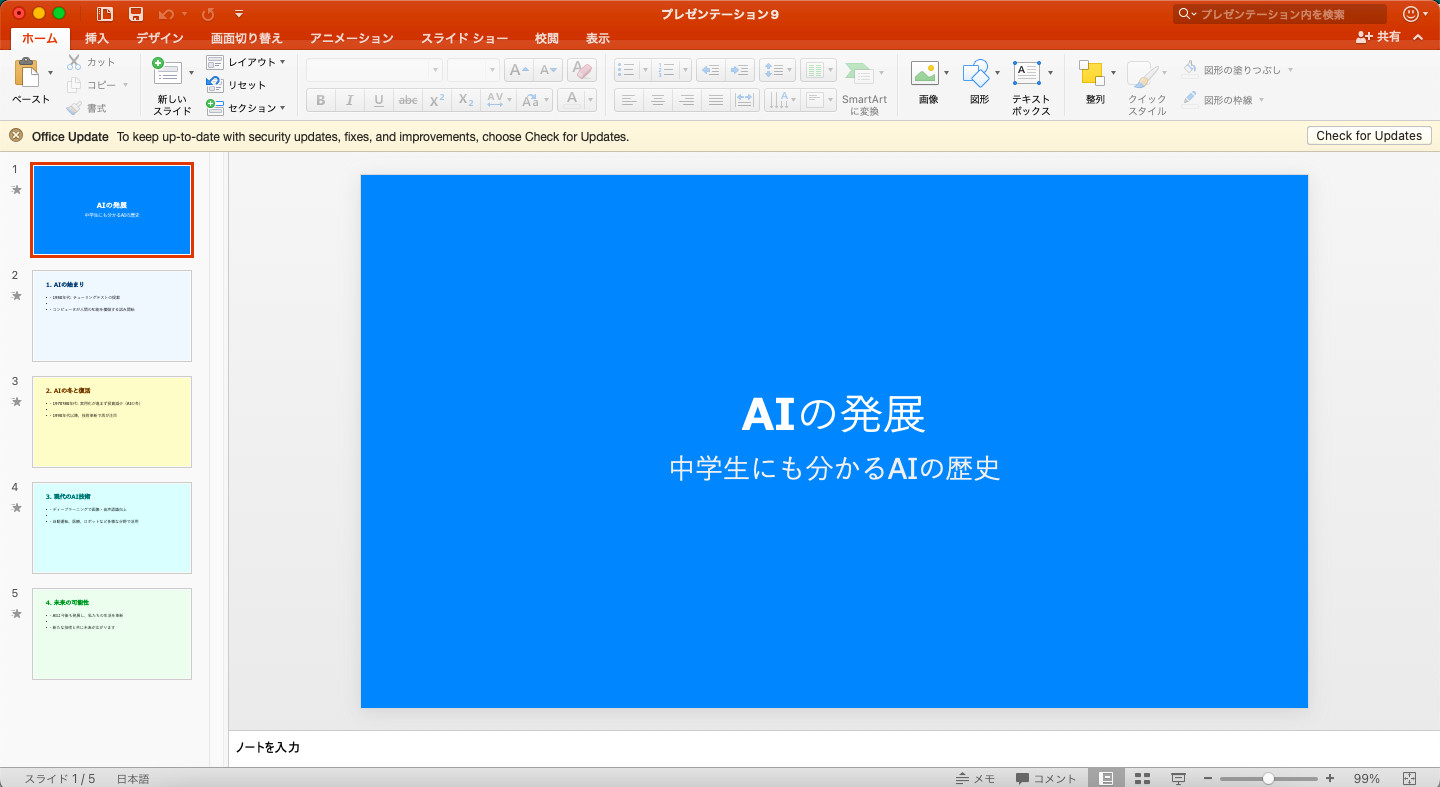Click the 日本語 language indicator in status bar

(133, 778)
